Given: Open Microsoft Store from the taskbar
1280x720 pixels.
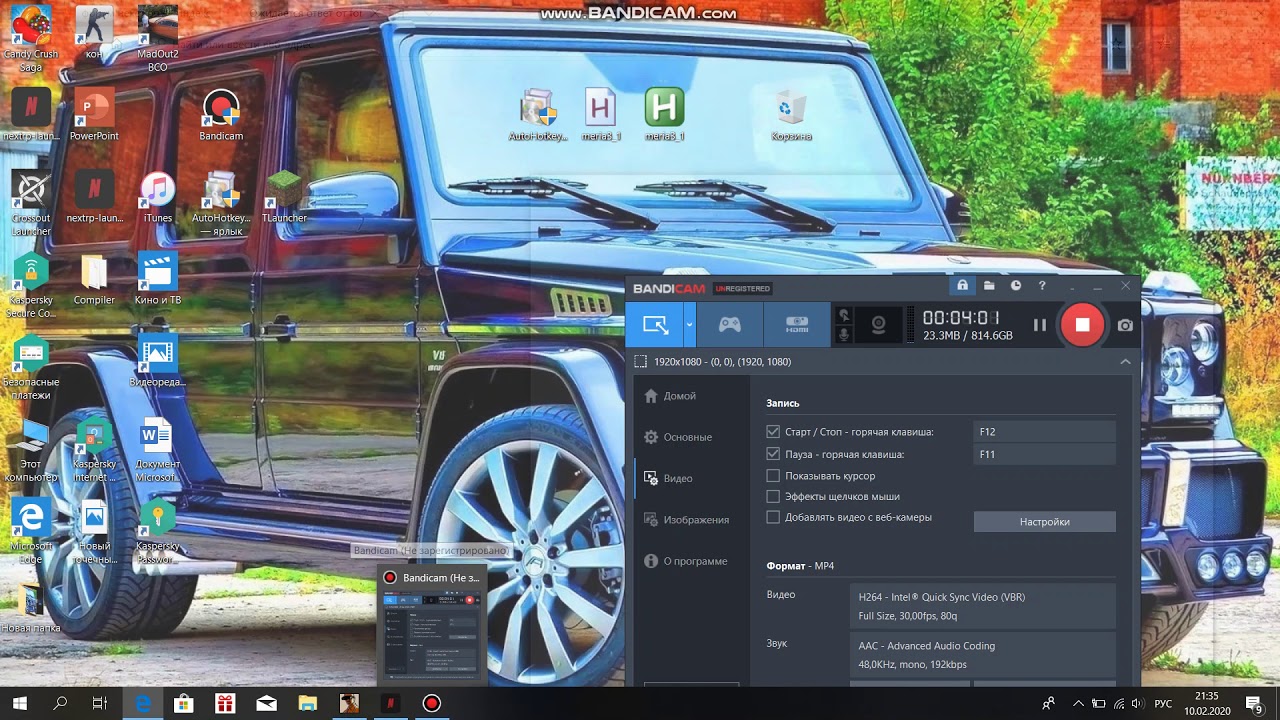Looking at the screenshot, I should tap(184, 704).
